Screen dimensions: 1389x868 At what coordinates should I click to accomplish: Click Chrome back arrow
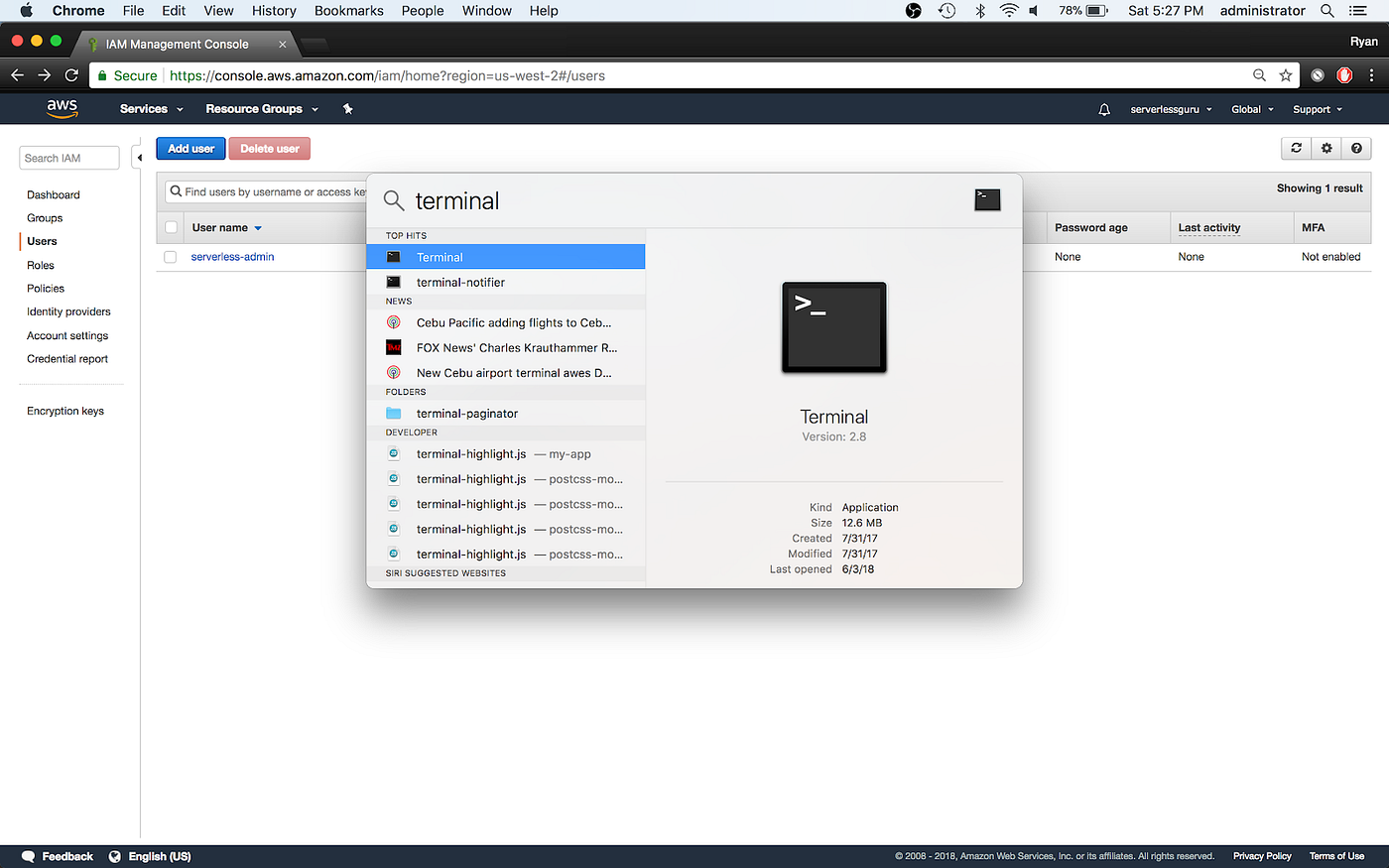click(17, 75)
